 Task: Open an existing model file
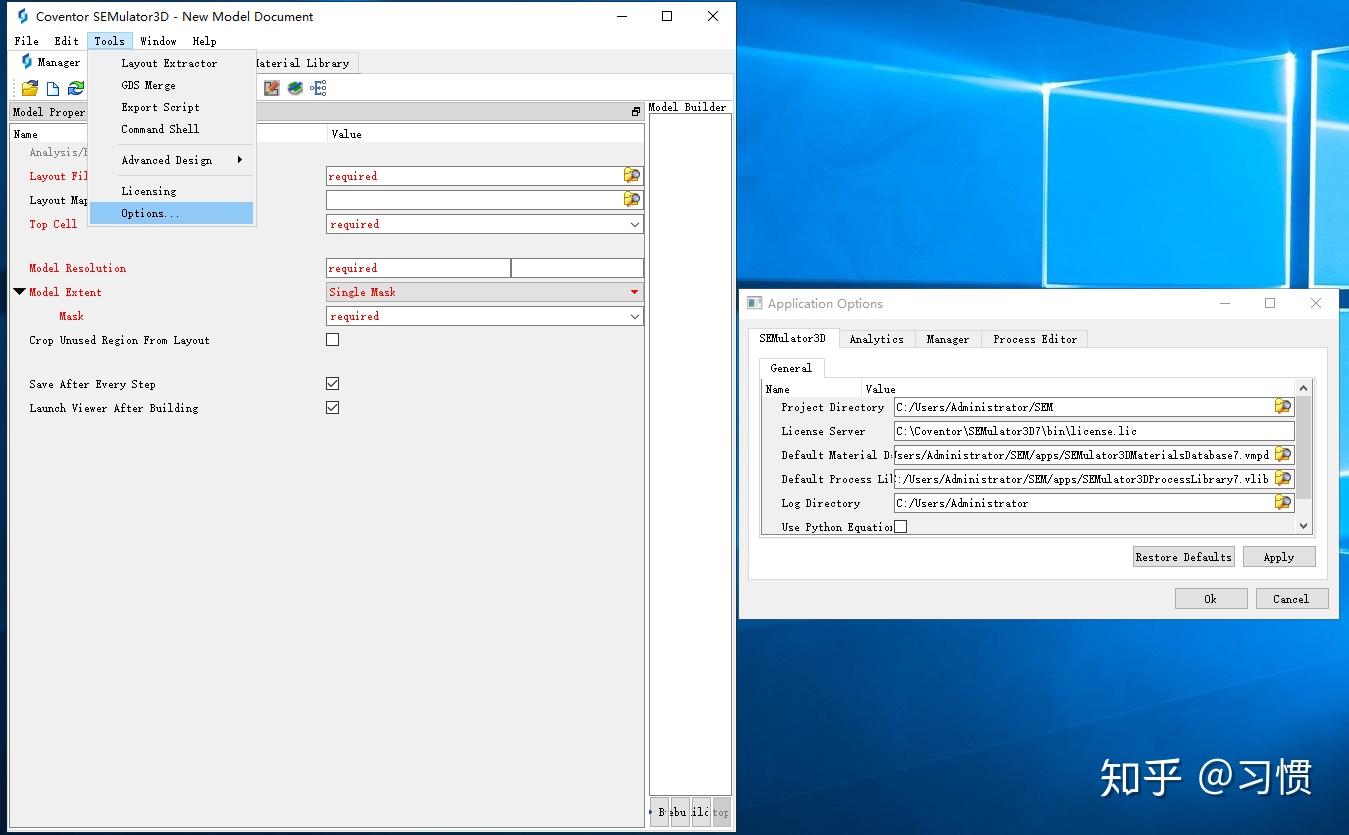pos(29,87)
